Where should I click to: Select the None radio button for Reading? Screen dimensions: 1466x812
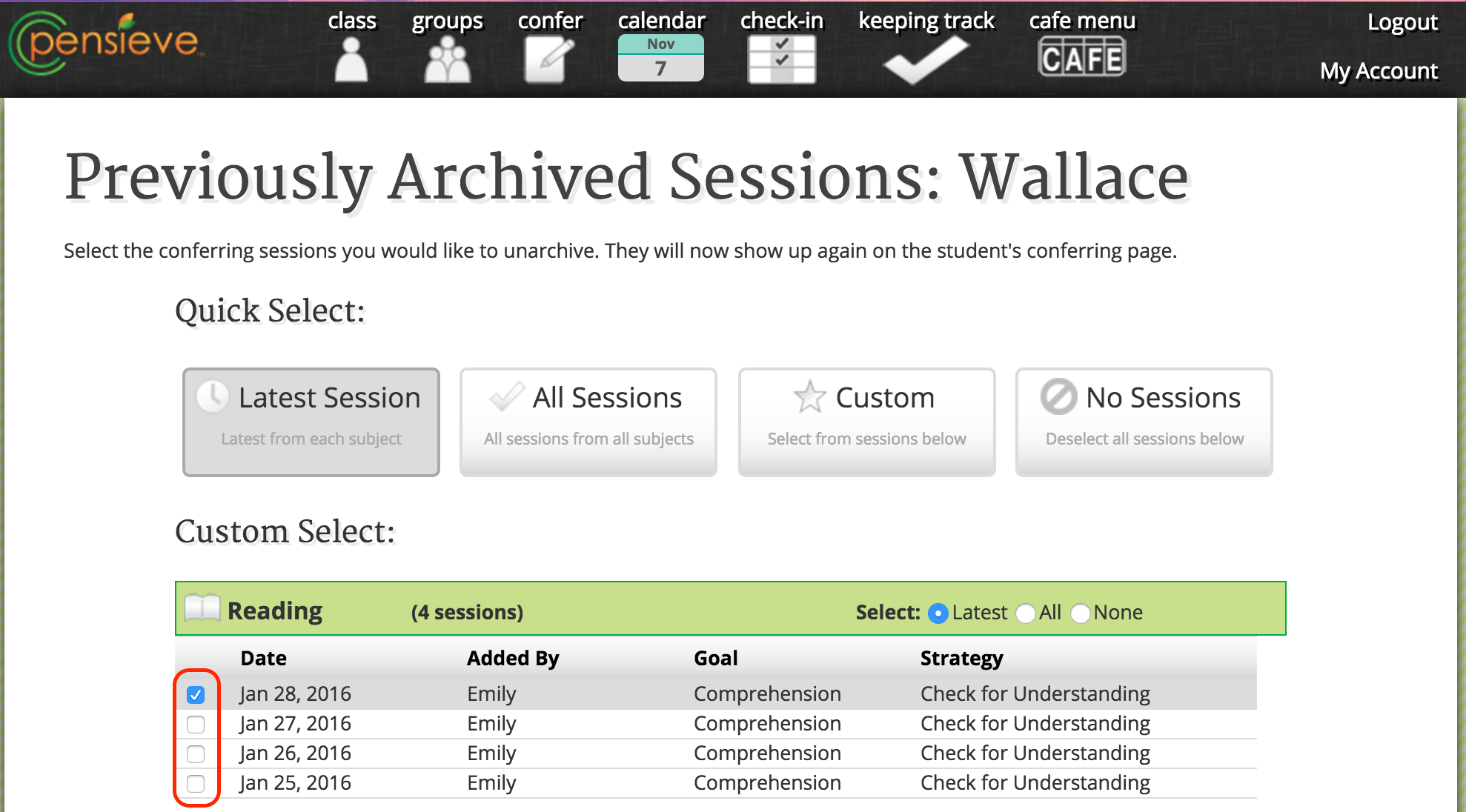tap(1081, 613)
